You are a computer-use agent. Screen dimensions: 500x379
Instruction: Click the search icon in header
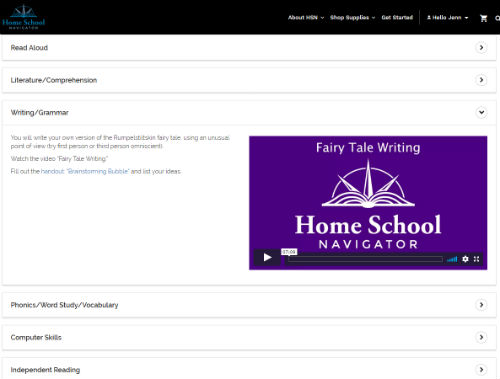[497, 18]
